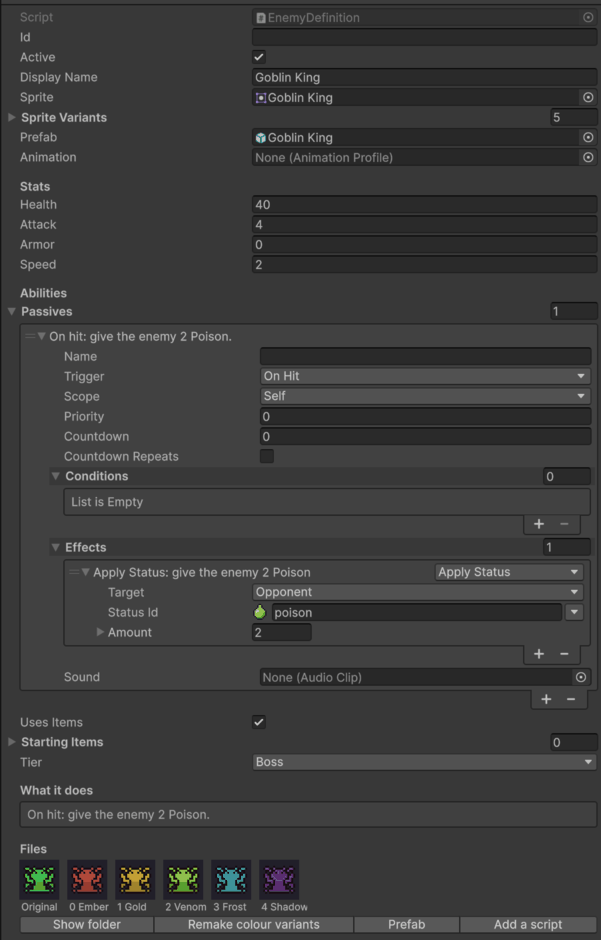The image size is (601, 940).
Task: Select the 1 Gold sprite thumbnail
Action: click(x=135, y=879)
